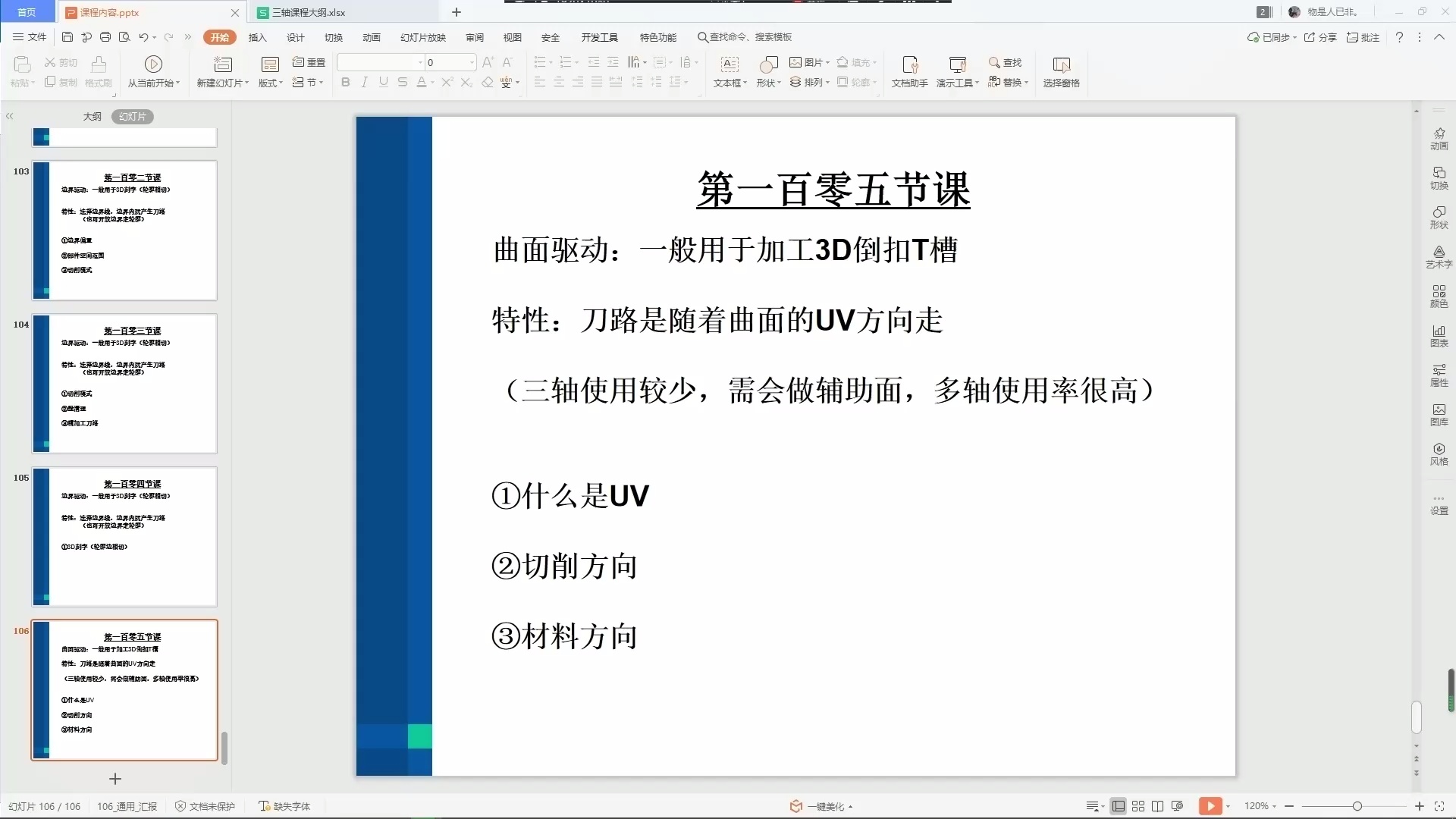The height and width of the screenshot is (819, 1456).
Task: Launch 文档助手 document assistant
Action: click(908, 72)
